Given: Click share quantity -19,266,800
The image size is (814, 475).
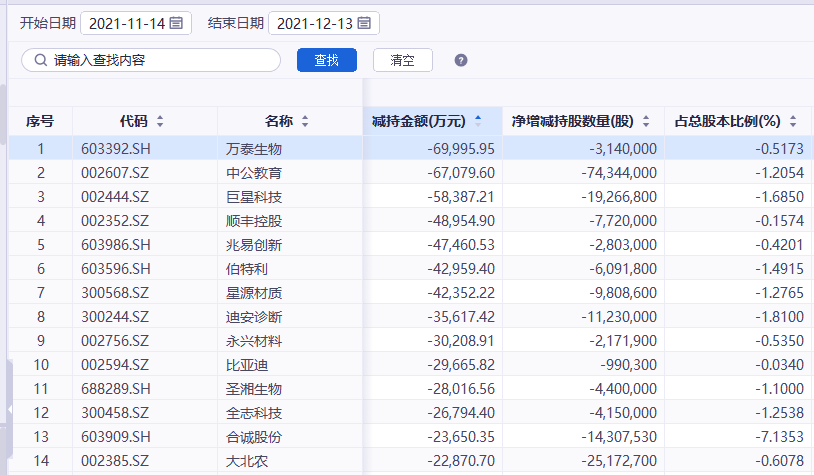Looking at the screenshot, I should click(x=619, y=197).
